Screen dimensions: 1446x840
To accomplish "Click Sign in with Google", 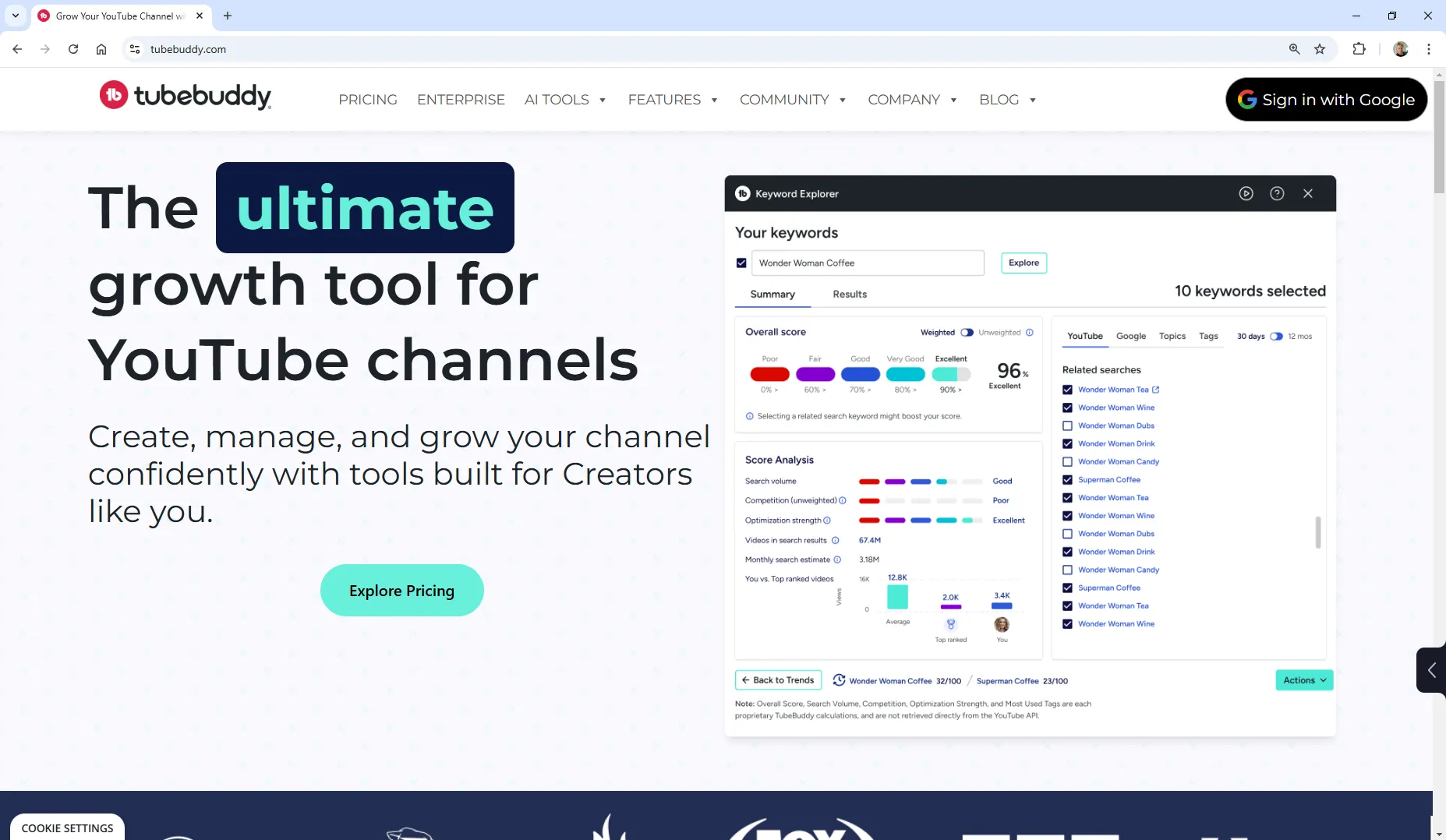I will click(1326, 100).
